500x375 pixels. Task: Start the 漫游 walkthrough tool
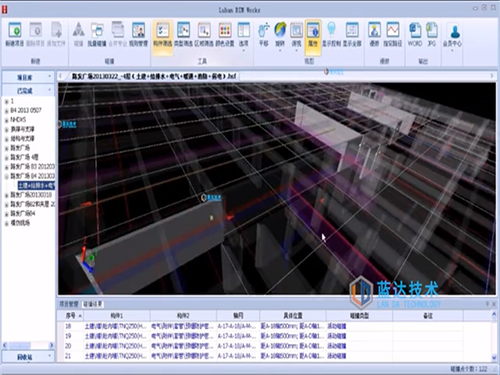tap(375, 34)
